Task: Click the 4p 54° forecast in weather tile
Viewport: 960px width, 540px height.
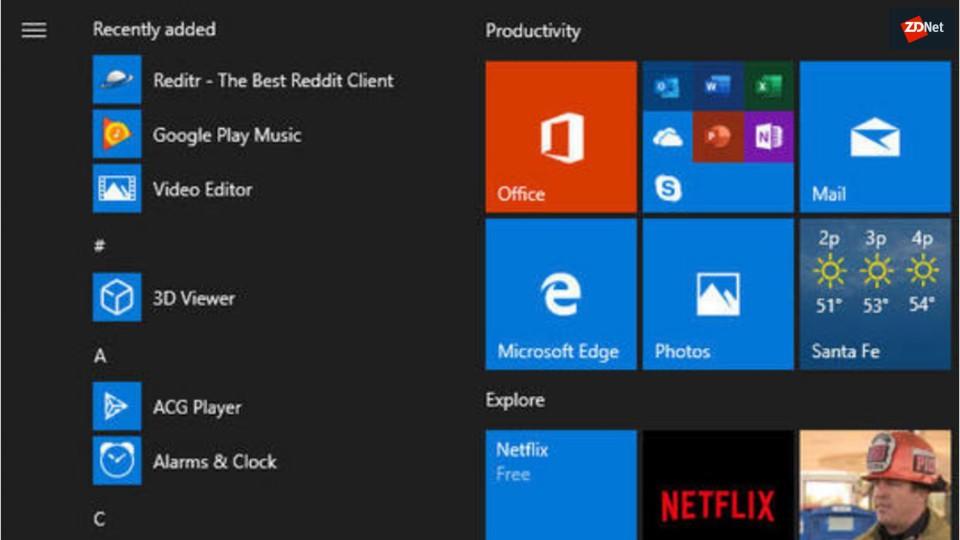Action: coord(922,271)
